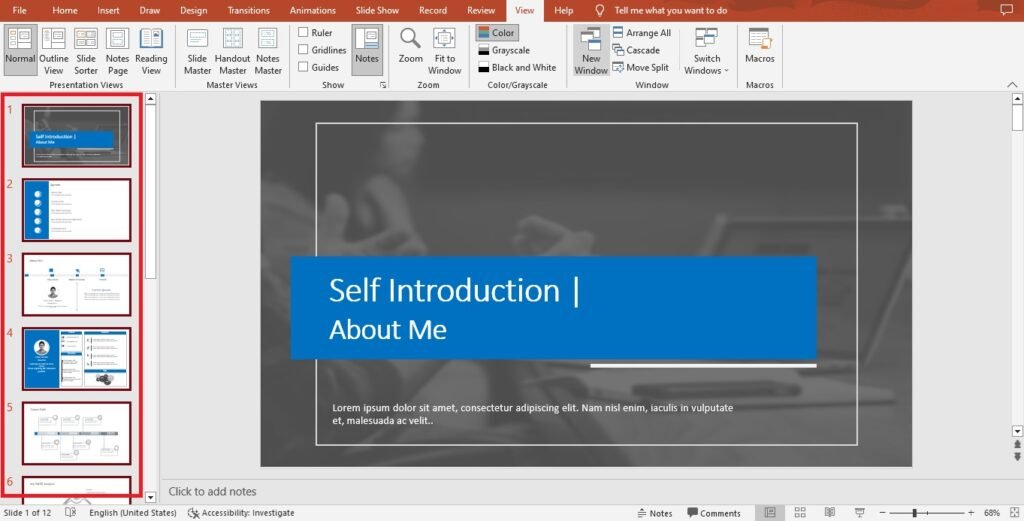This screenshot has width=1024, height=521.
Task: Turn on the Gridlines checkbox
Action: 303,50
